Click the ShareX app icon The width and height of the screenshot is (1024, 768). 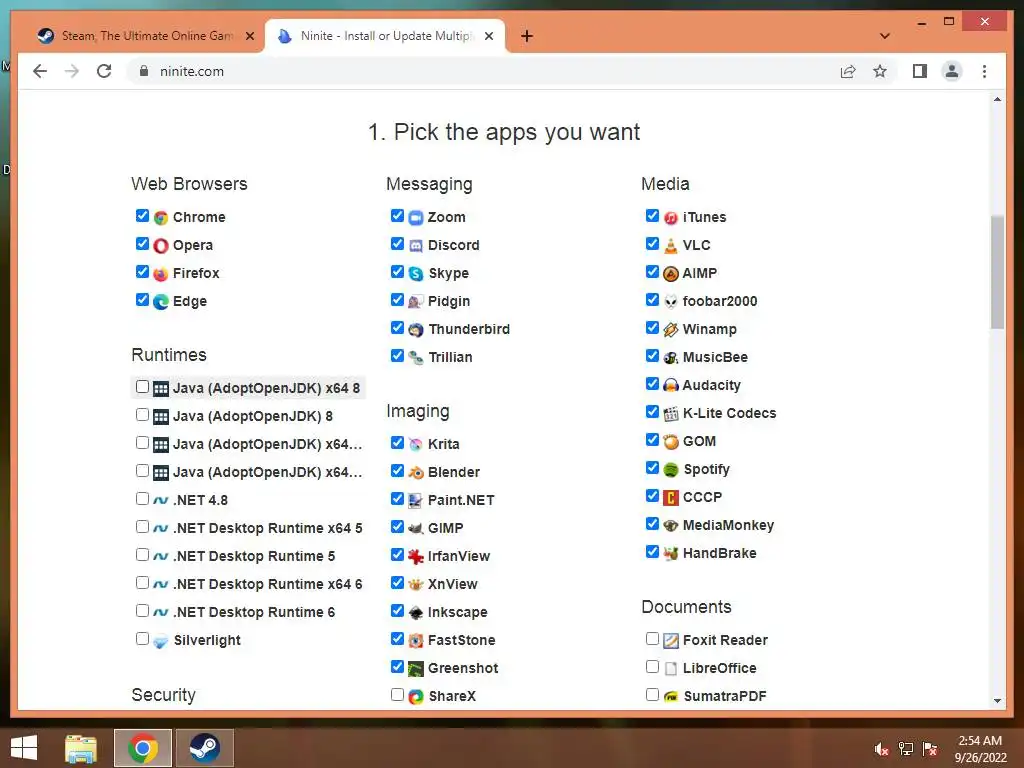click(416, 697)
